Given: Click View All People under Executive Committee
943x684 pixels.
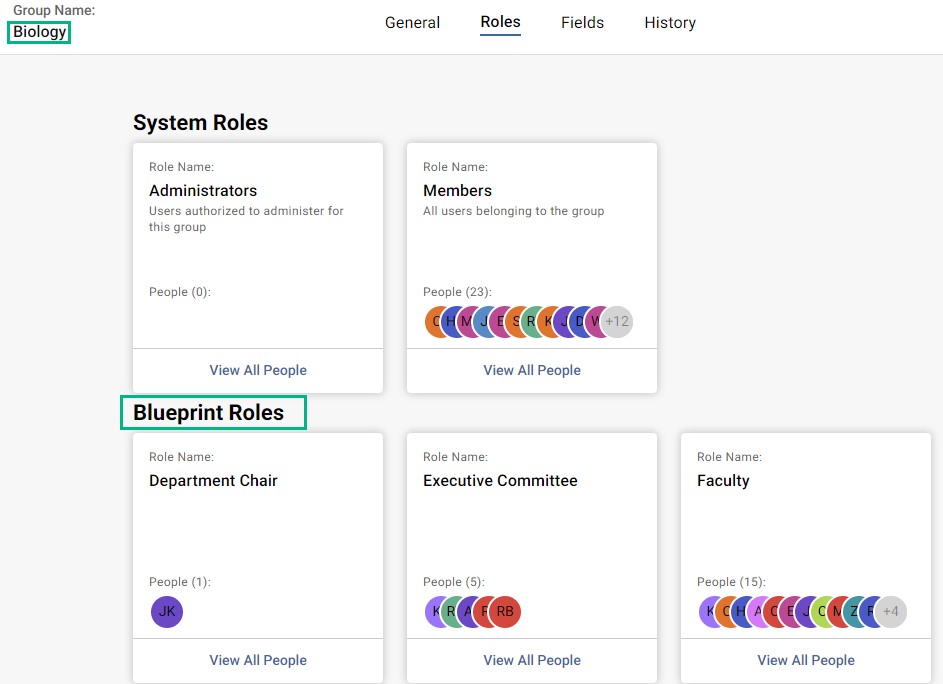Looking at the screenshot, I should click(531, 660).
